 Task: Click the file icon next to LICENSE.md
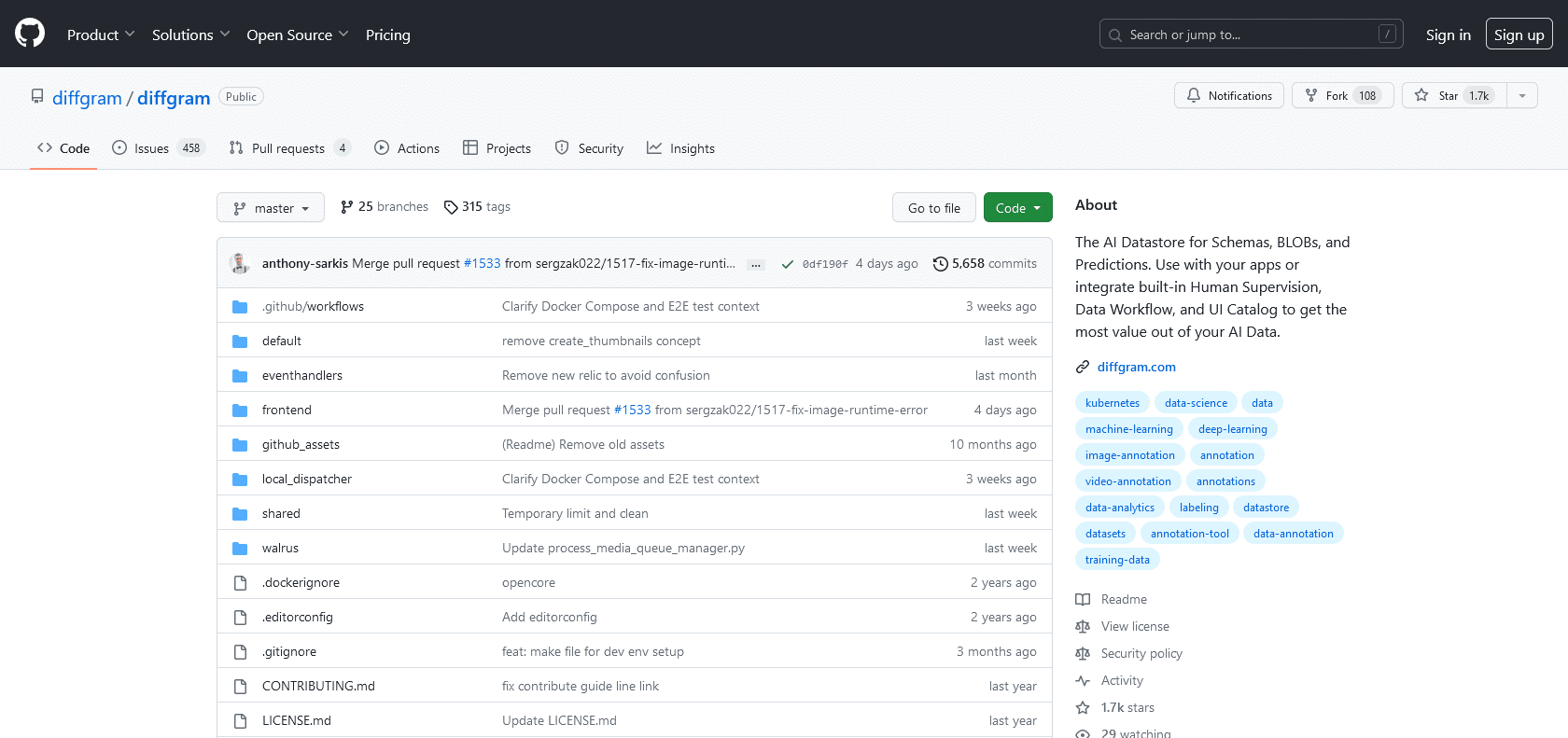[240, 721]
